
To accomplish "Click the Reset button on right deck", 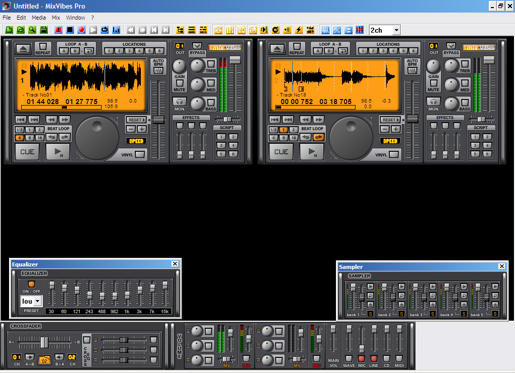I will [x=390, y=119].
